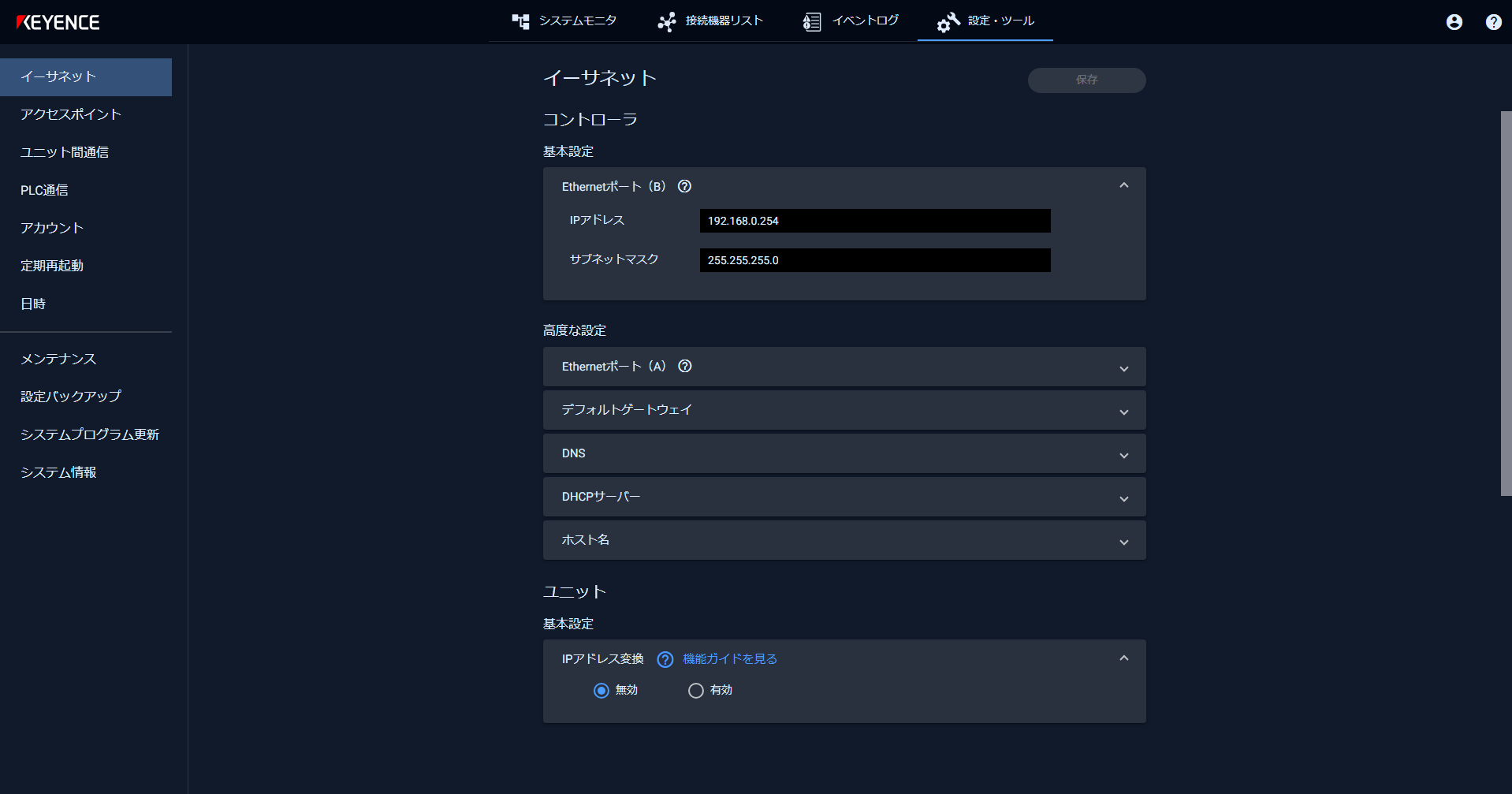Select the 接続機器リスト network icon
This screenshot has width=1512, height=794.
667,21
